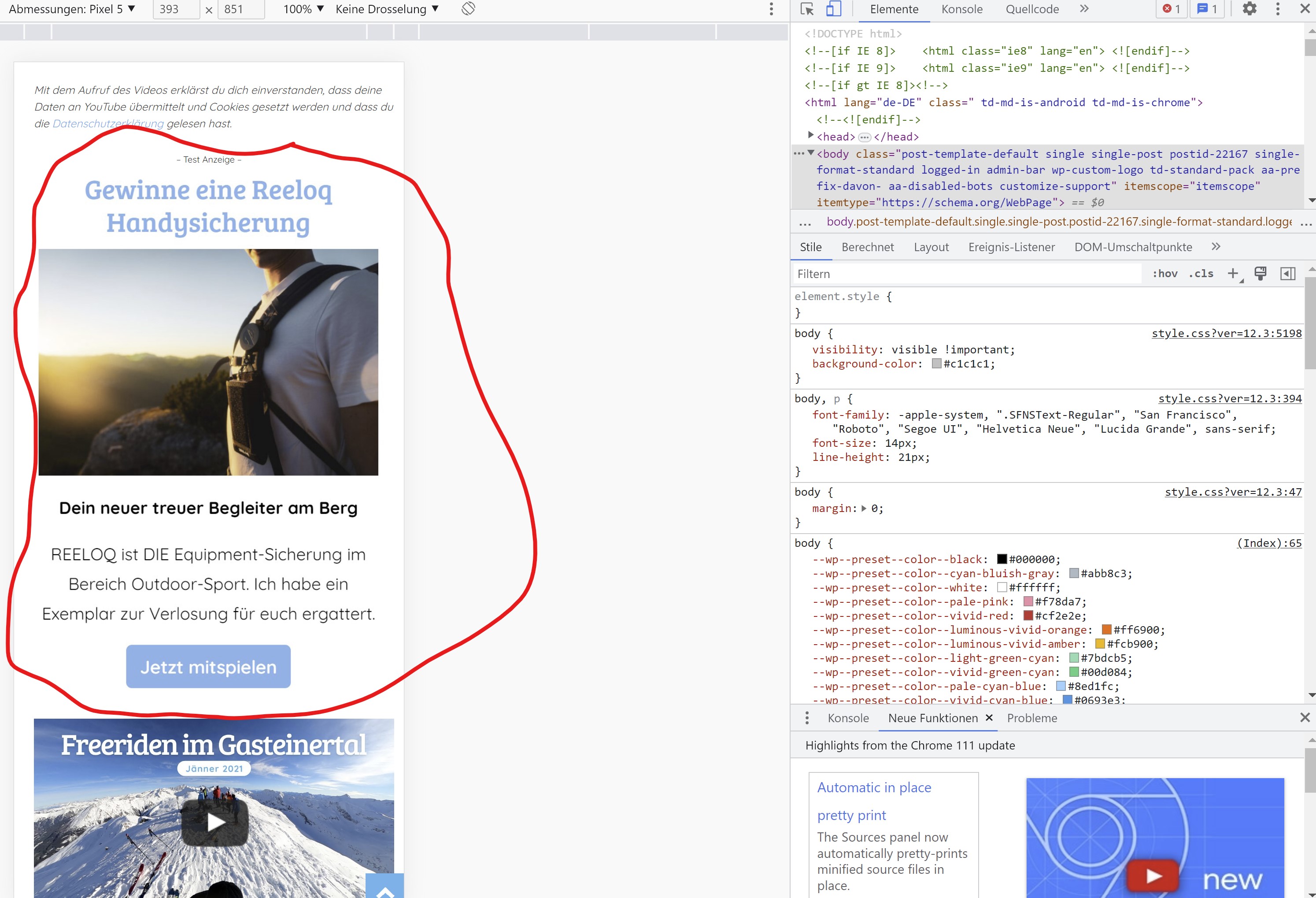The image size is (1316, 898).
Task: Select the body breadcrumb path entry
Action: pos(1059,222)
